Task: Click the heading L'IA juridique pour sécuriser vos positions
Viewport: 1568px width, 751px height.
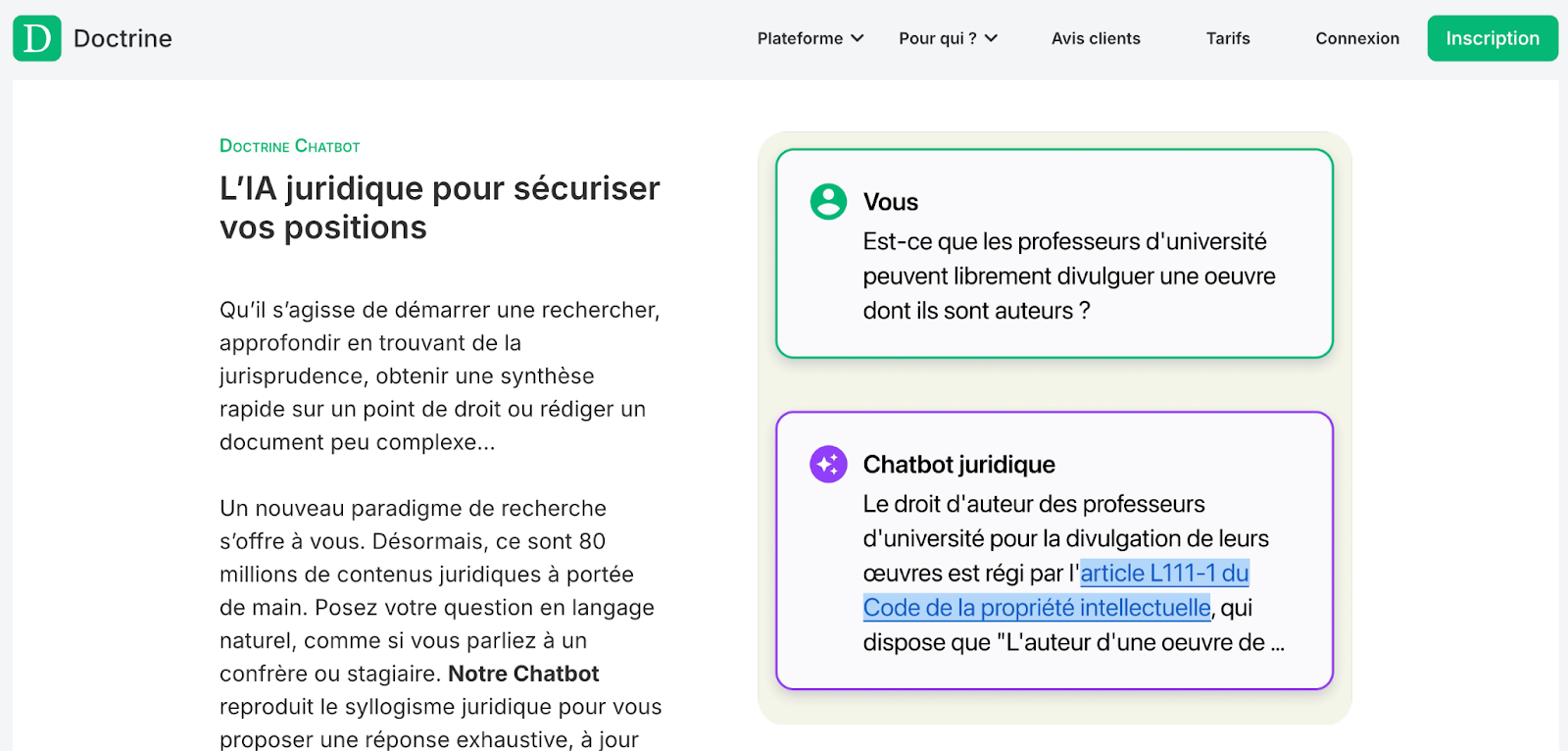Action: pyautogui.click(x=440, y=208)
